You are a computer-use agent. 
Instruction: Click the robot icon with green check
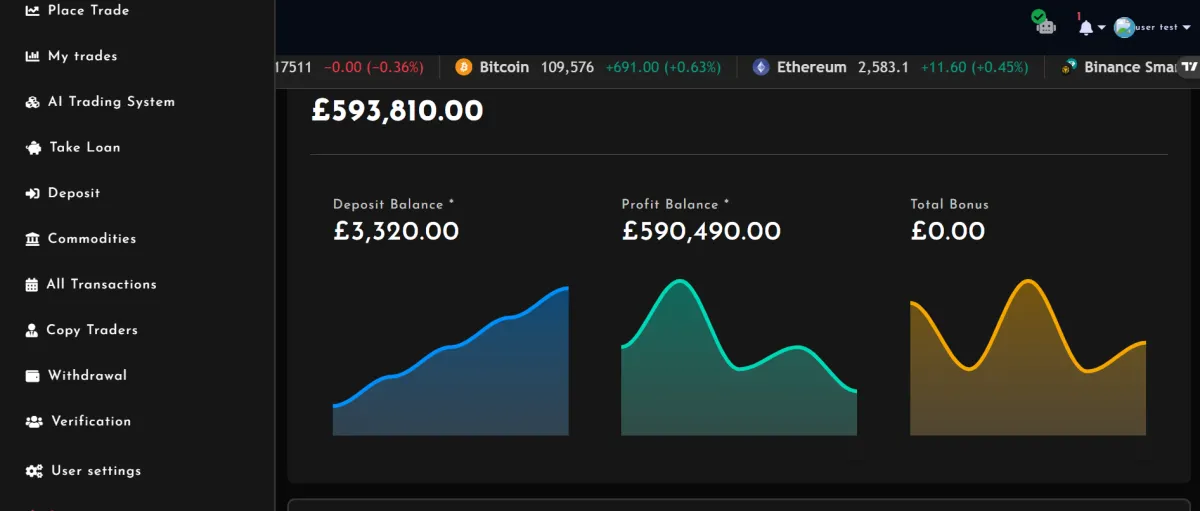1045,23
